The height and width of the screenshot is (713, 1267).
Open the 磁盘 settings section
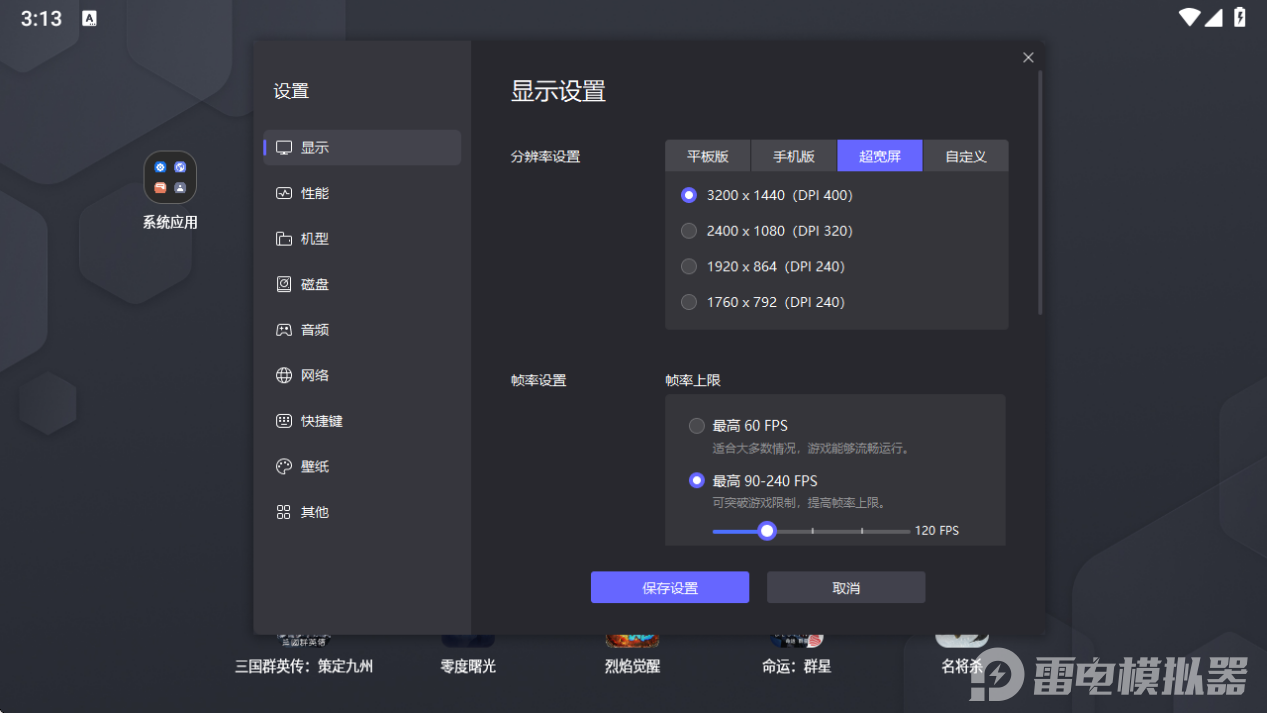pos(362,284)
